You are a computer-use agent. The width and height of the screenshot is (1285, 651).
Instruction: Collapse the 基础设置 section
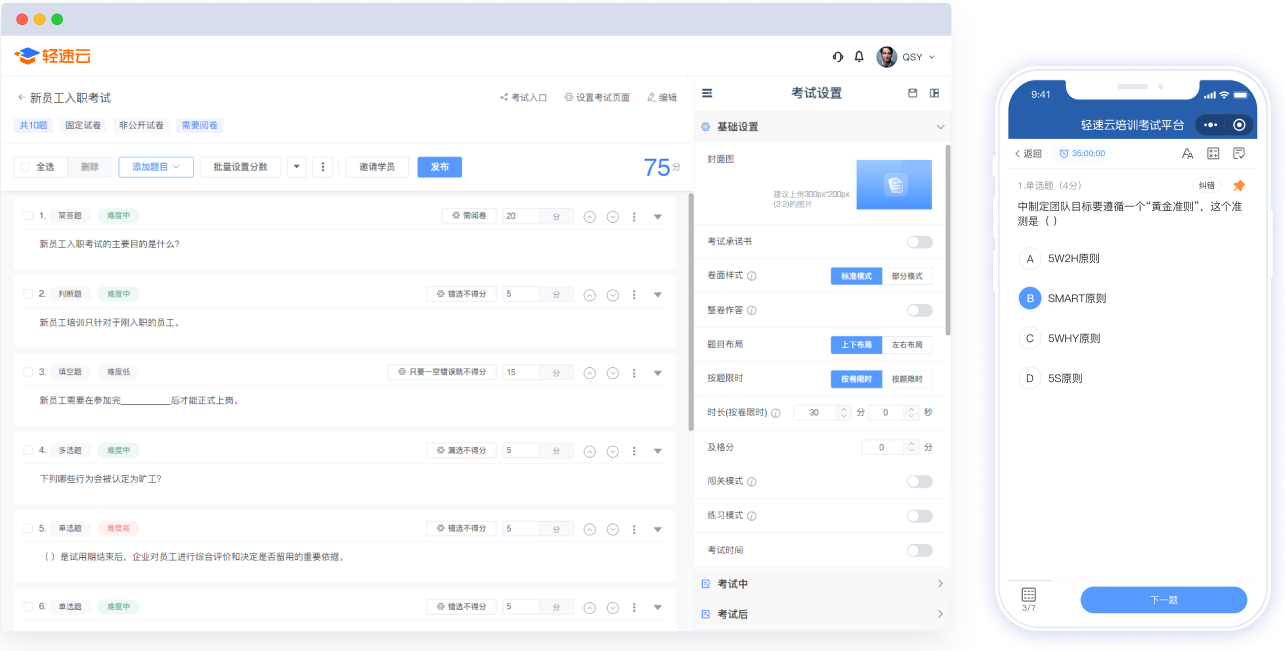click(x=940, y=127)
